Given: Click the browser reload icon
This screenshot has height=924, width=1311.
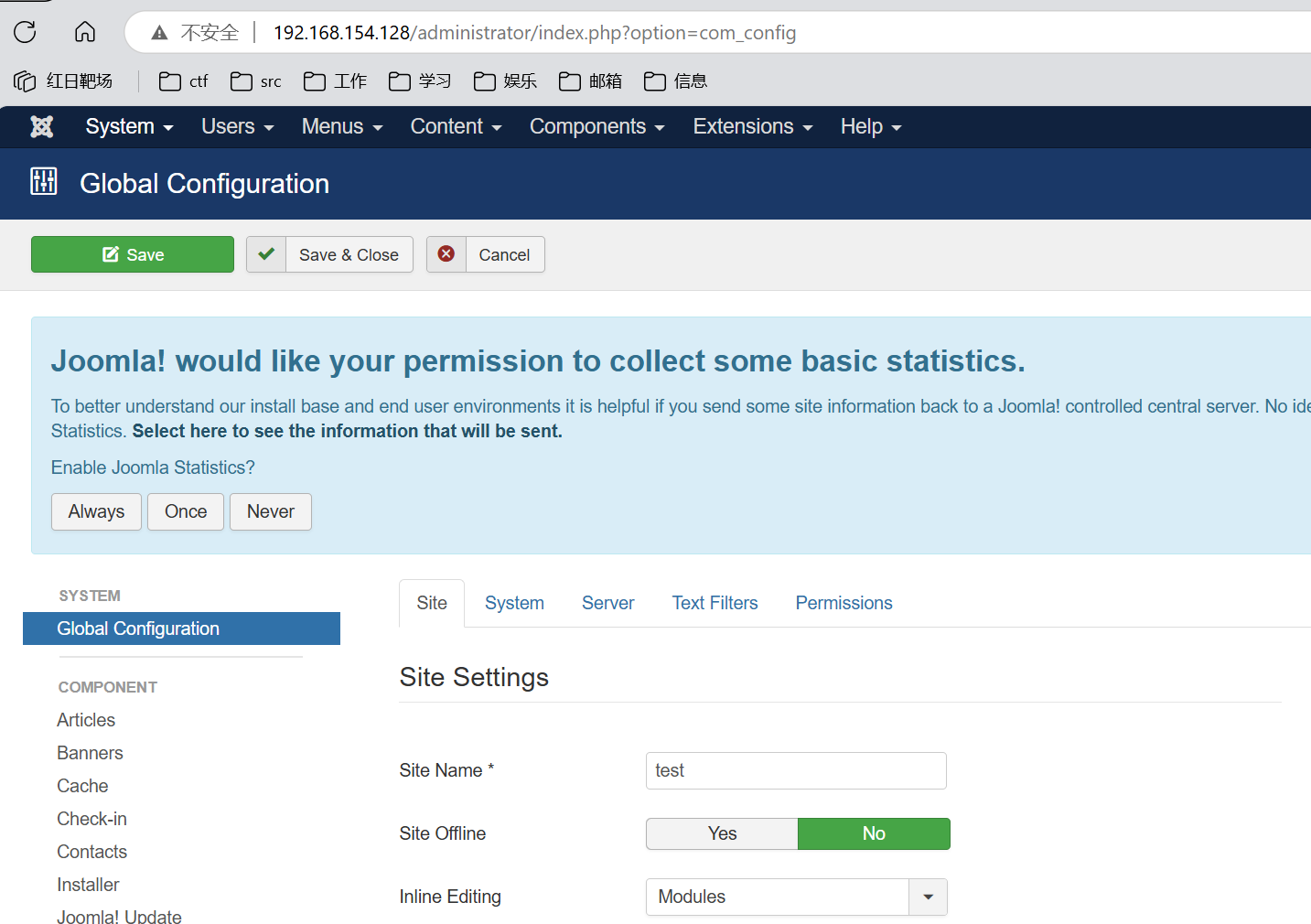Looking at the screenshot, I should [x=25, y=33].
